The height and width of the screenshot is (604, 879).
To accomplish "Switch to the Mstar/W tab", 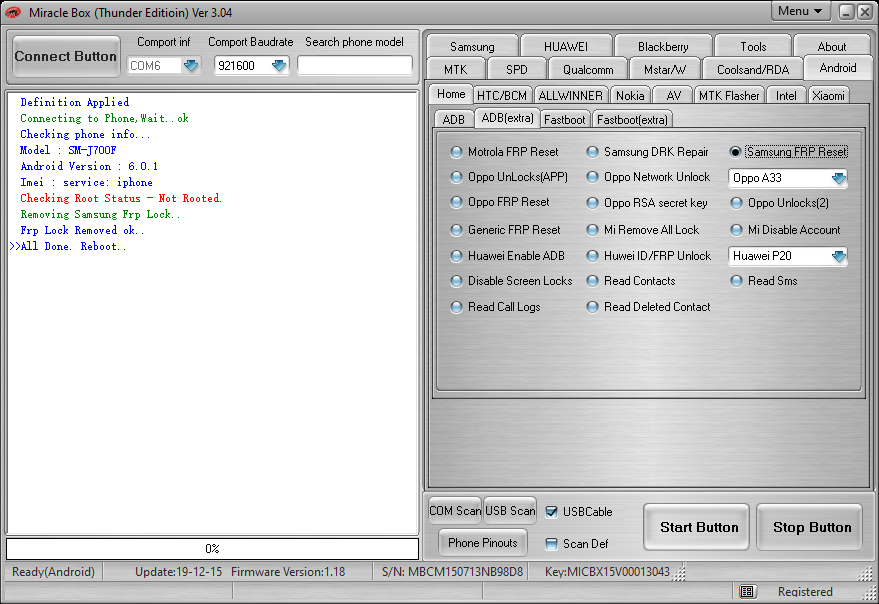I will pyautogui.click(x=664, y=70).
